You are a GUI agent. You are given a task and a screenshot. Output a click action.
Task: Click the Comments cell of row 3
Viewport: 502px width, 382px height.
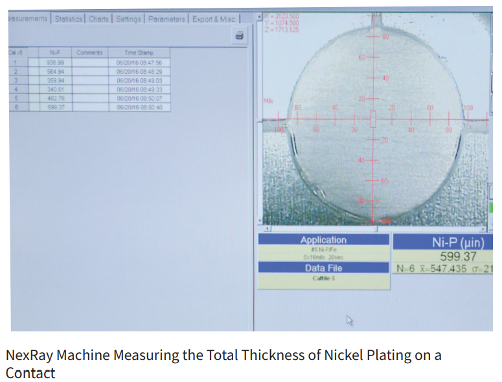coord(90,81)
